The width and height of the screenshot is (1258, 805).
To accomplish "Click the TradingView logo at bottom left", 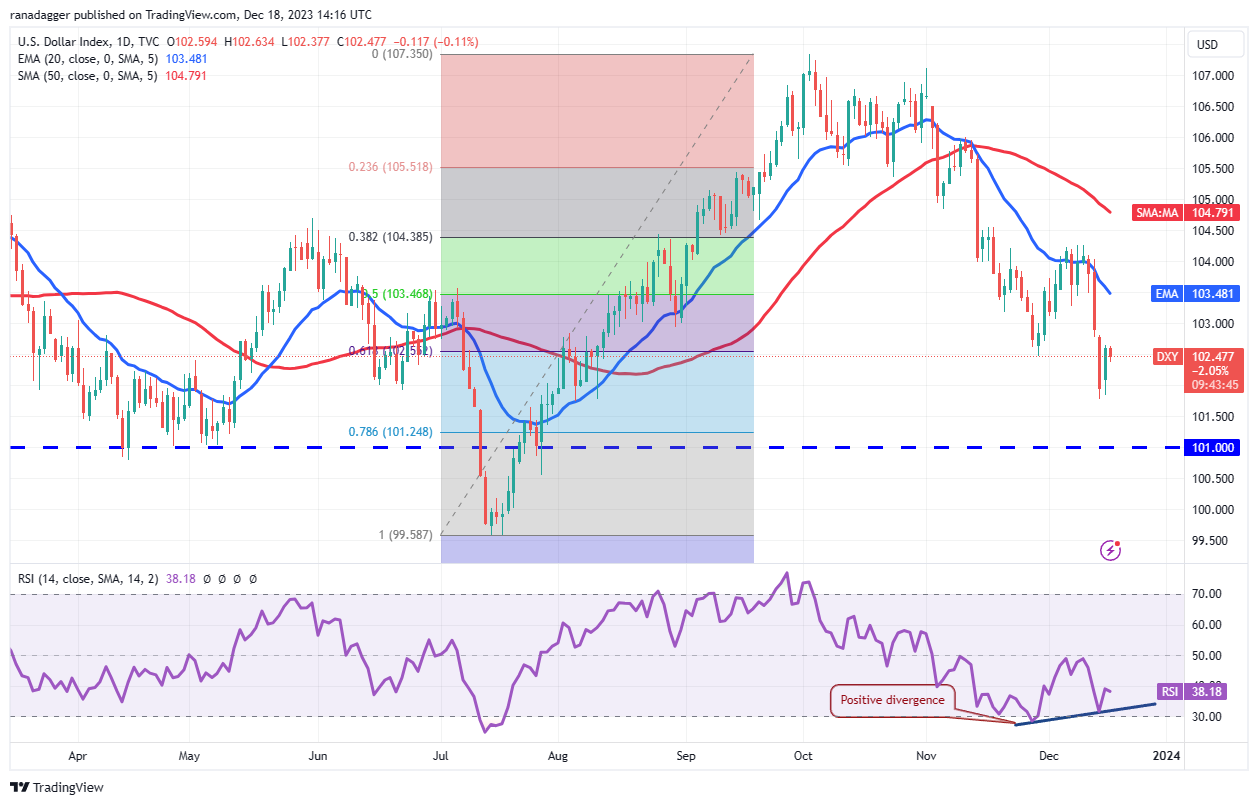I will (57, 787).
